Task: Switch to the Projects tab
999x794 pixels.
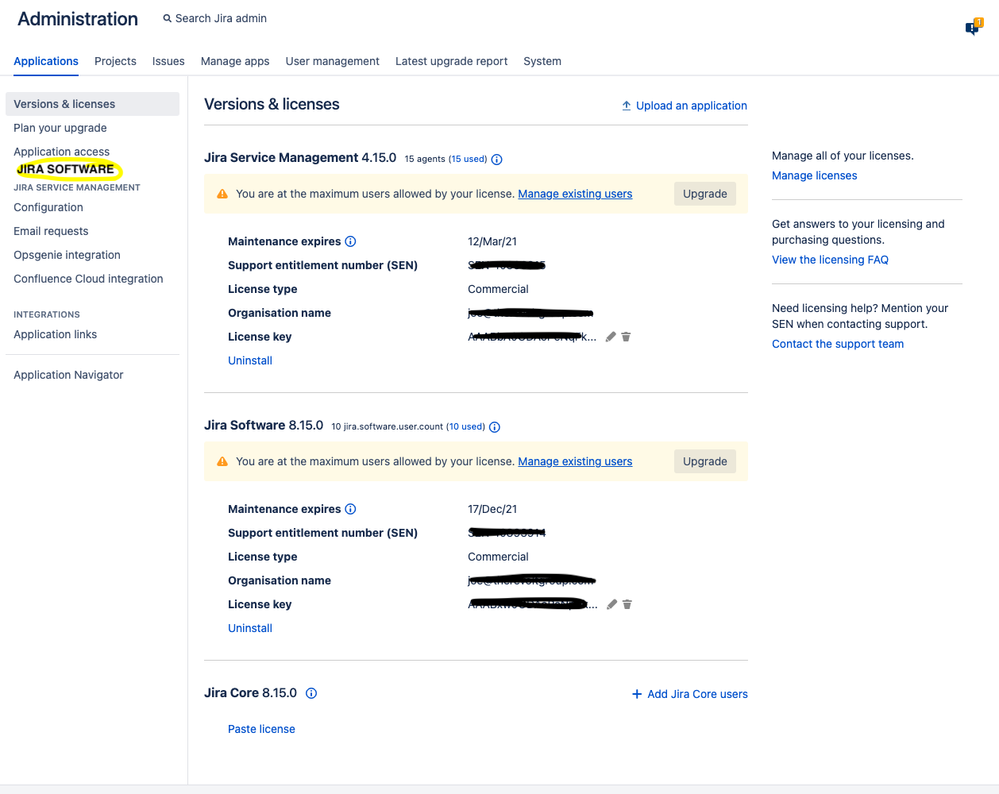Action: coord(115,61)
